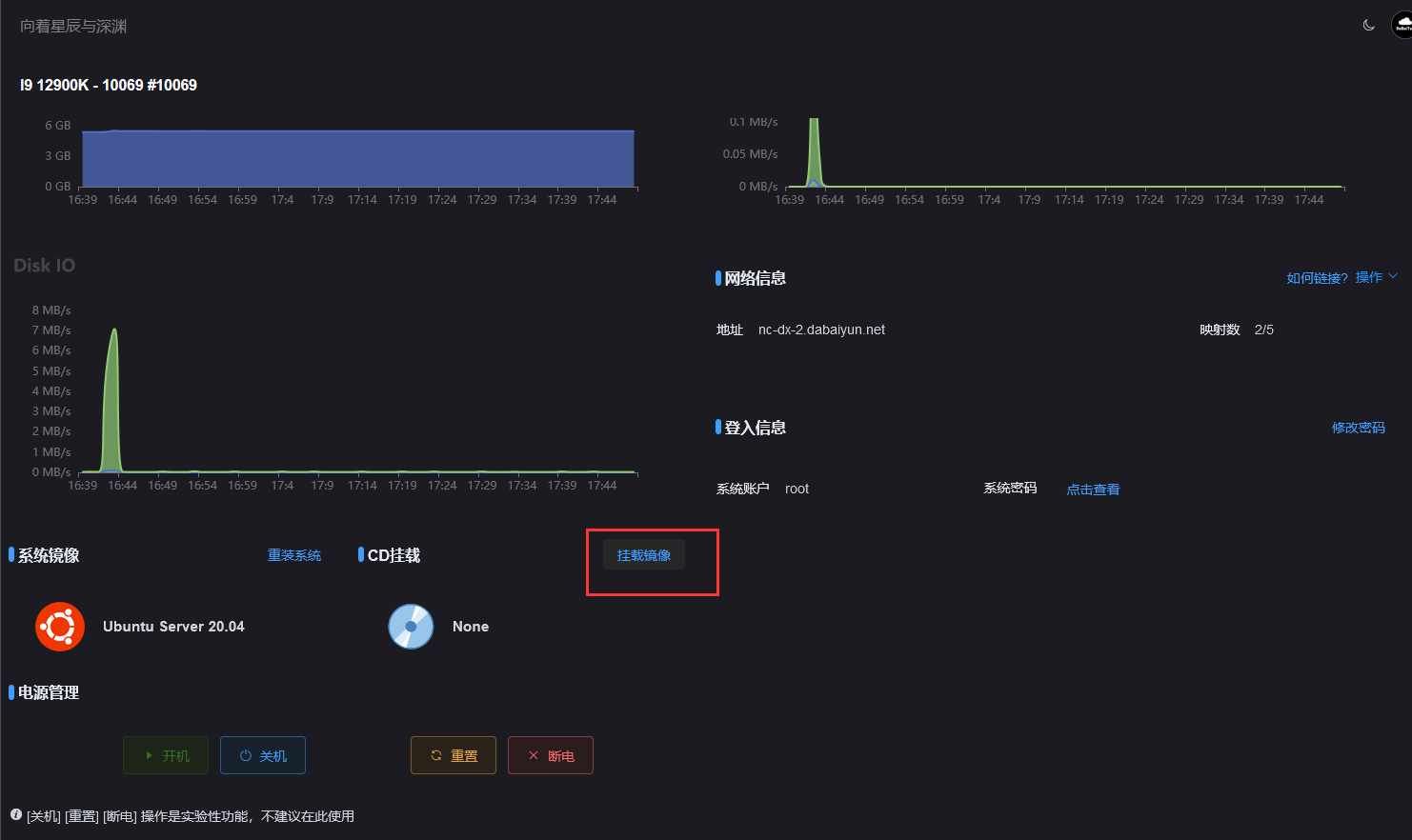Click the network traffic chart spike
The height and width of the screenshot is (840, 1412).
[814, 152]
